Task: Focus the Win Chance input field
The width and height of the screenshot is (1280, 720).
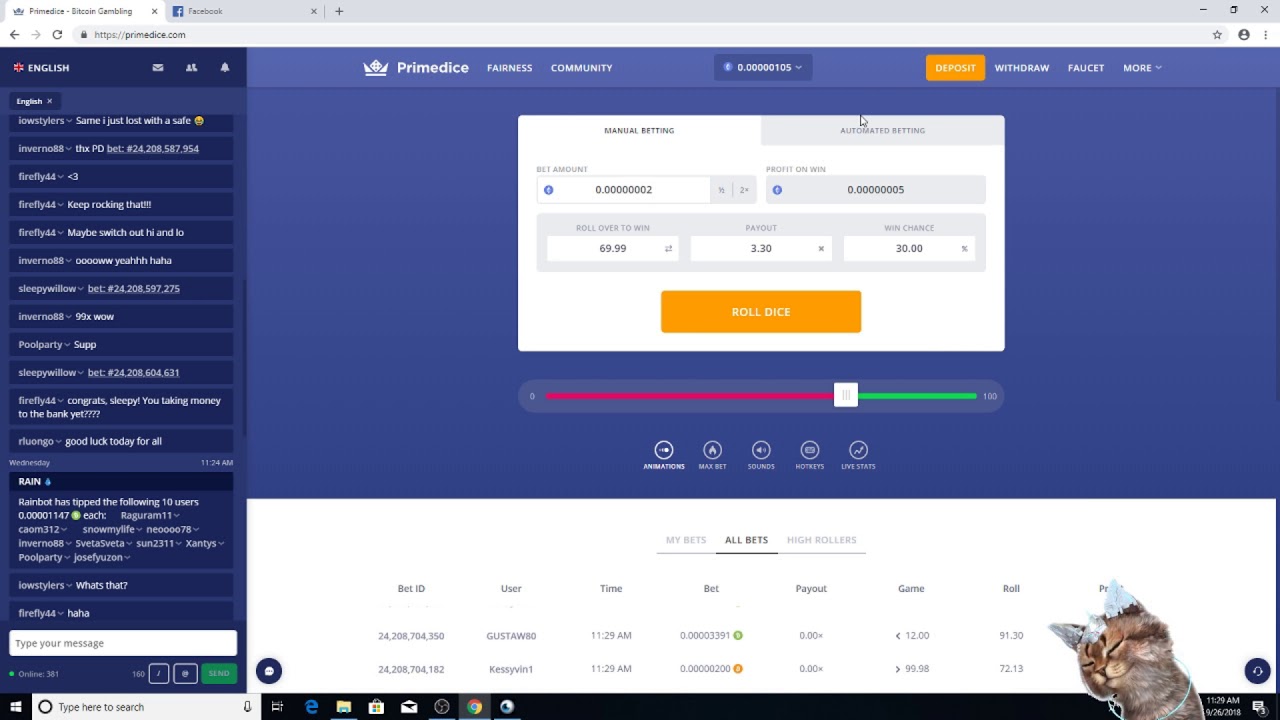Action: click(909, 248)
